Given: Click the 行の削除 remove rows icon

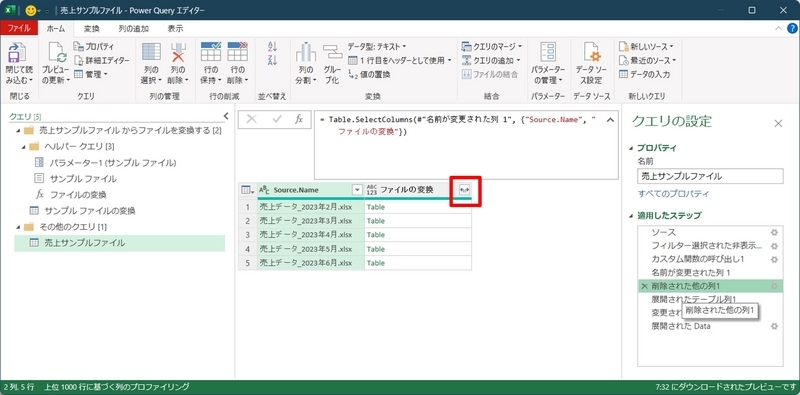Looking at the screenshot, I should 237,52.
